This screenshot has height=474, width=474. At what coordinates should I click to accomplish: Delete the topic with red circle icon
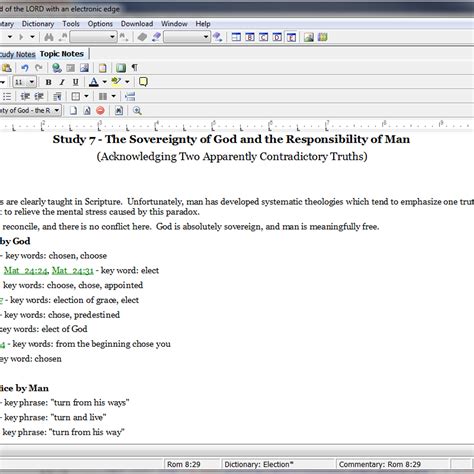click(100, 110)
